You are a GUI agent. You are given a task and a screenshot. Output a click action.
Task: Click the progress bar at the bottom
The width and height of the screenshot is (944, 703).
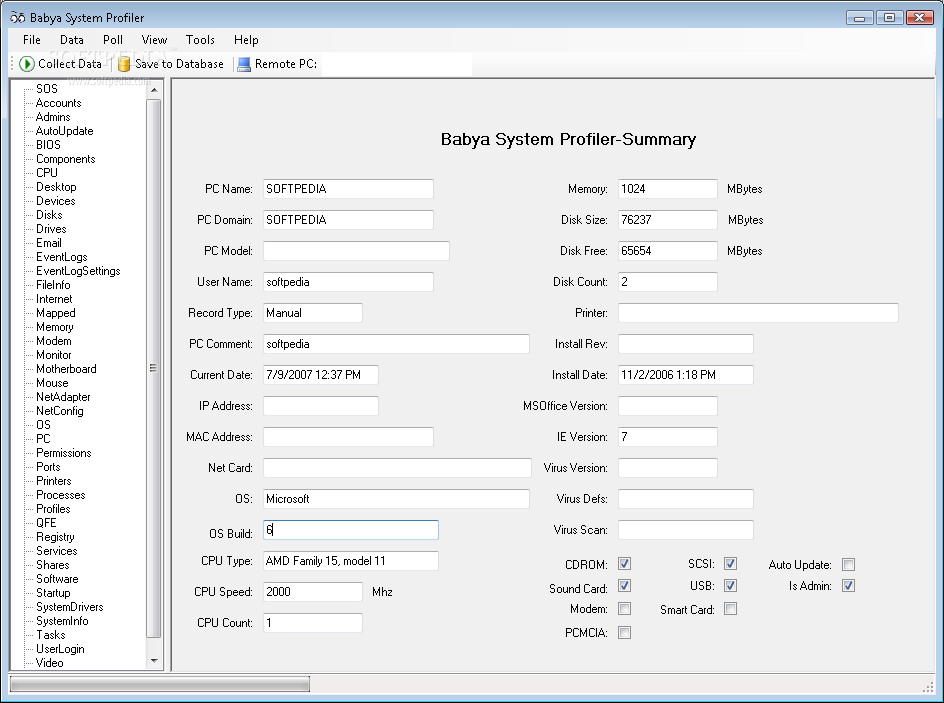[160, 684]
